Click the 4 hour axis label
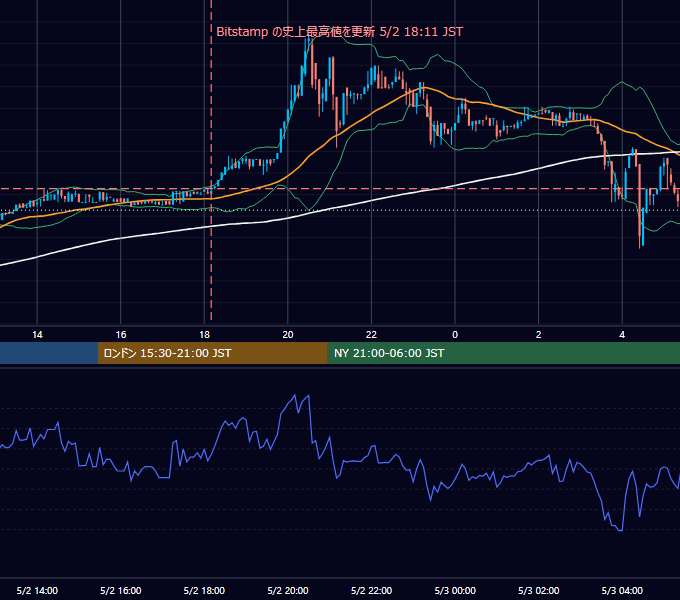Screen dimensions: 680x600 click(x=622, y=335)
